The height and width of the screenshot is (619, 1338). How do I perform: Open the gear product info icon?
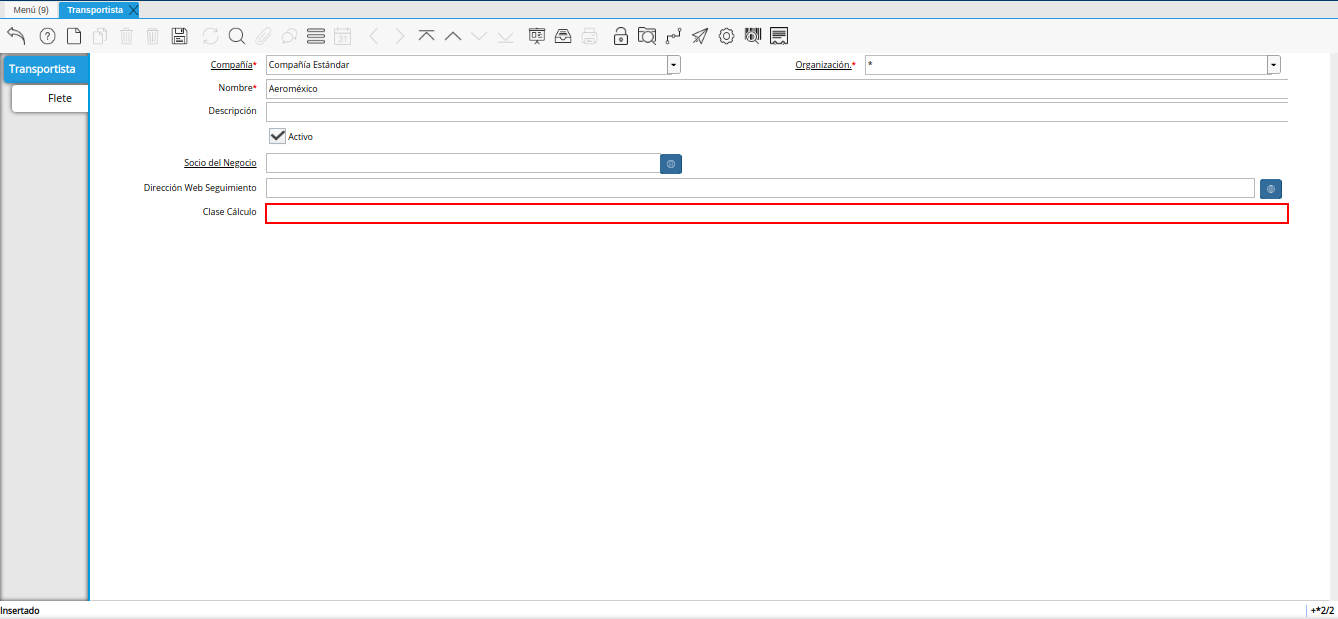(726, 36)
